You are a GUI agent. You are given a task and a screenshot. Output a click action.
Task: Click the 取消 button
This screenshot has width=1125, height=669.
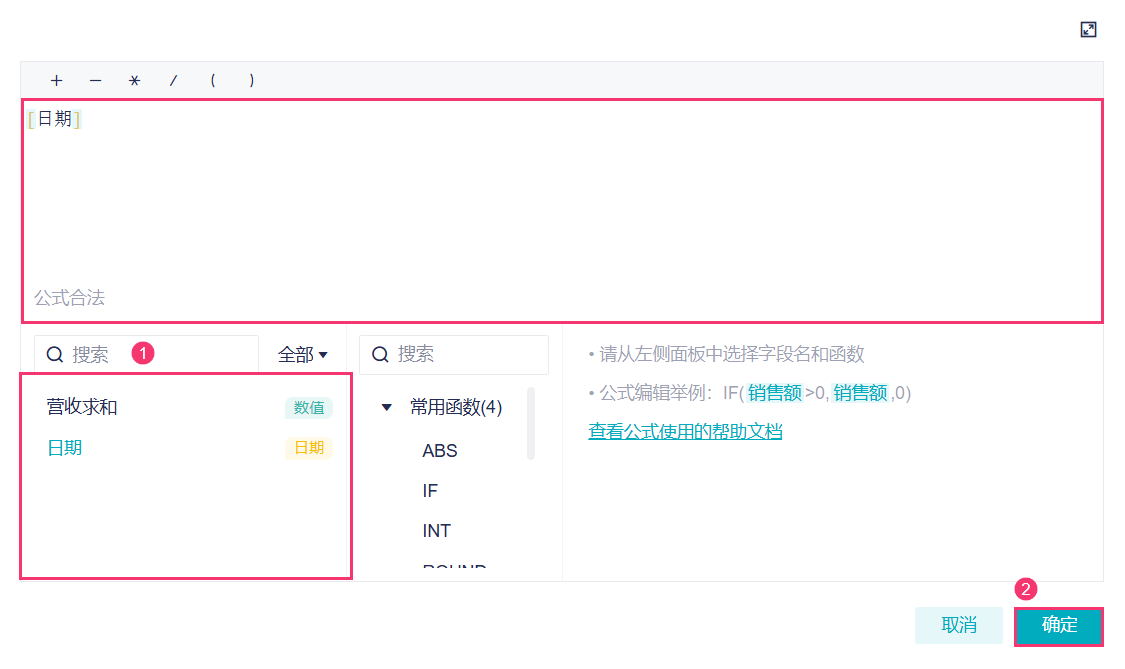(959, 625)
